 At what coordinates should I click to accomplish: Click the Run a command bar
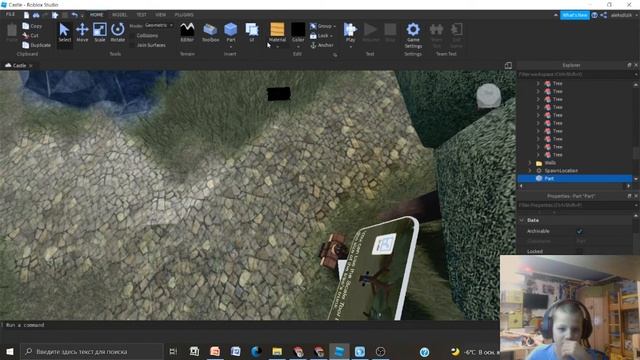[x=249, y=325]
